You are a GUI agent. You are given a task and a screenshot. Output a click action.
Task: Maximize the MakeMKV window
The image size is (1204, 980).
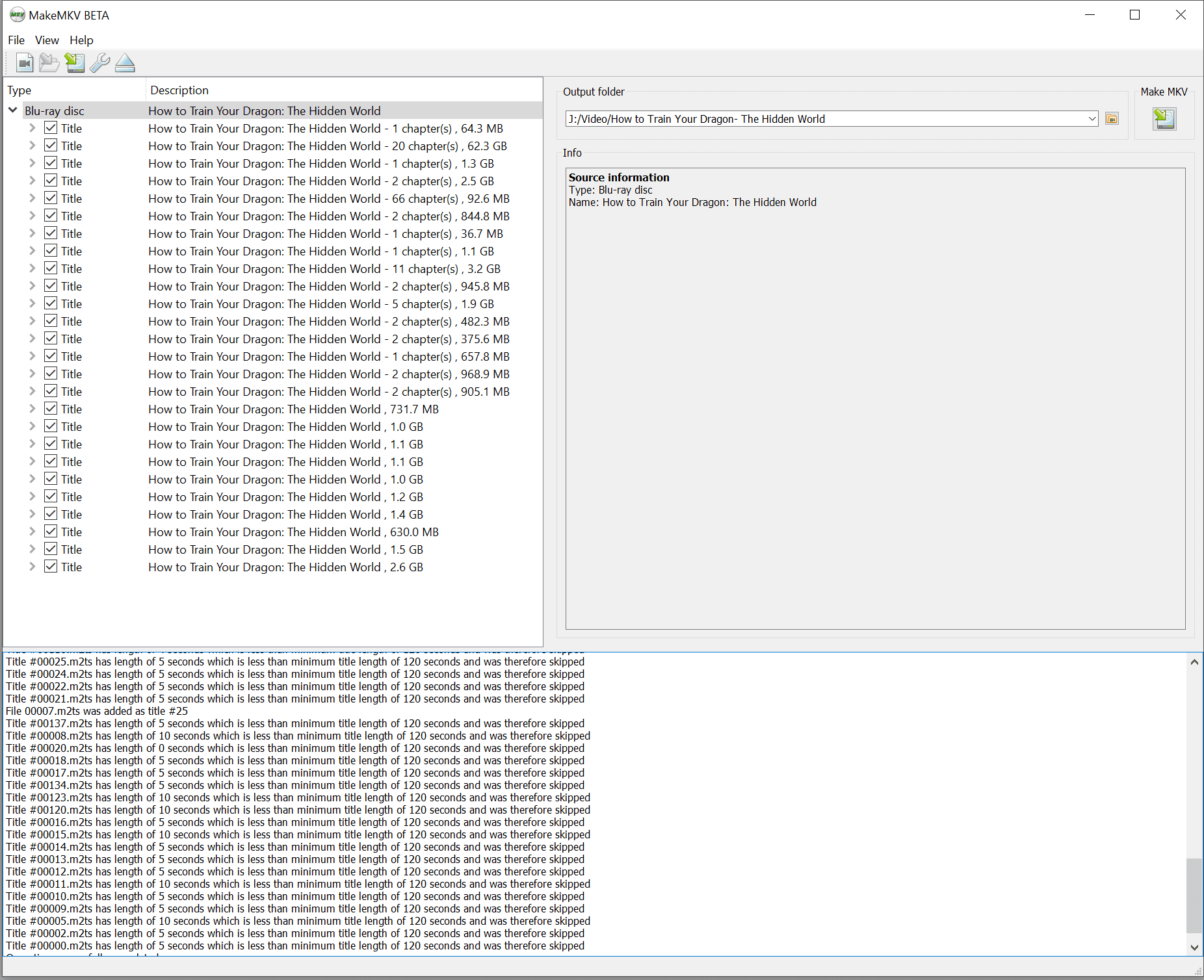click(x=1135, y=15)
